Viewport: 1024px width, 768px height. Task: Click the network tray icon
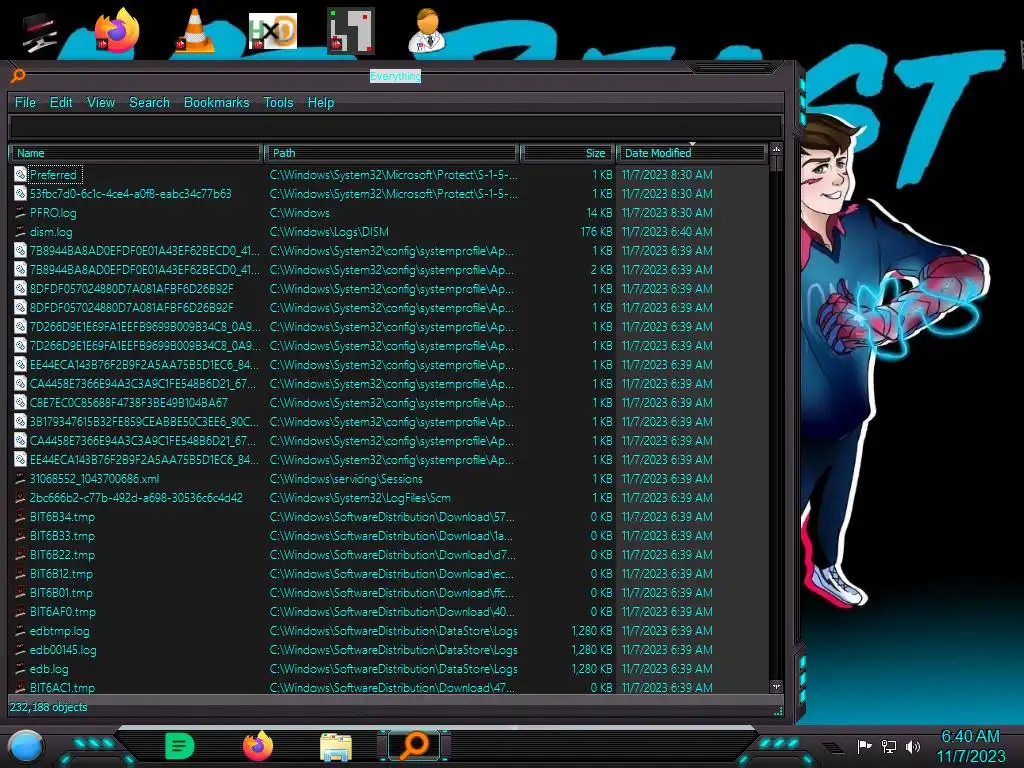[889, 746]
